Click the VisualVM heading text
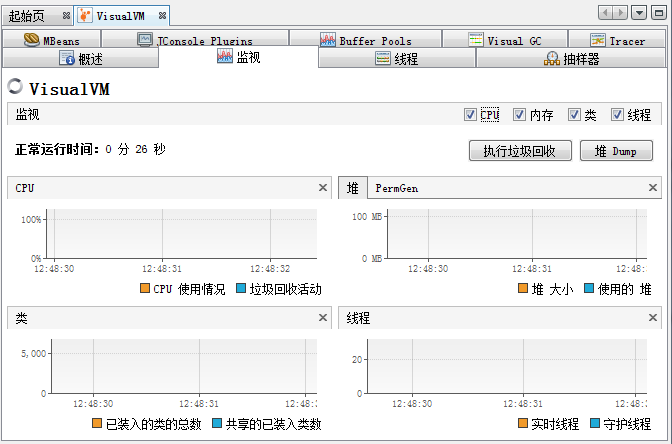This screenshot has height=444, width=672. point(69,89)
